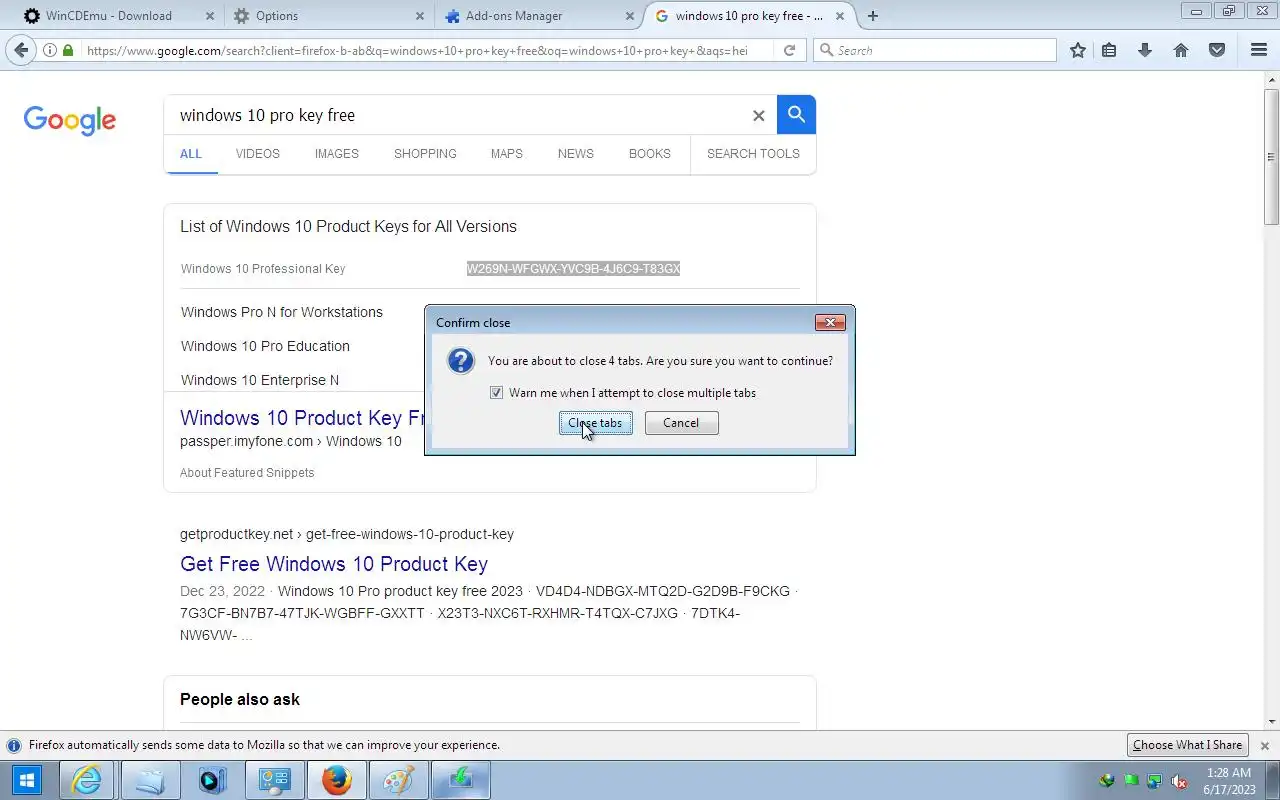Cancel the Confirm close dialog

pos(681,423)
